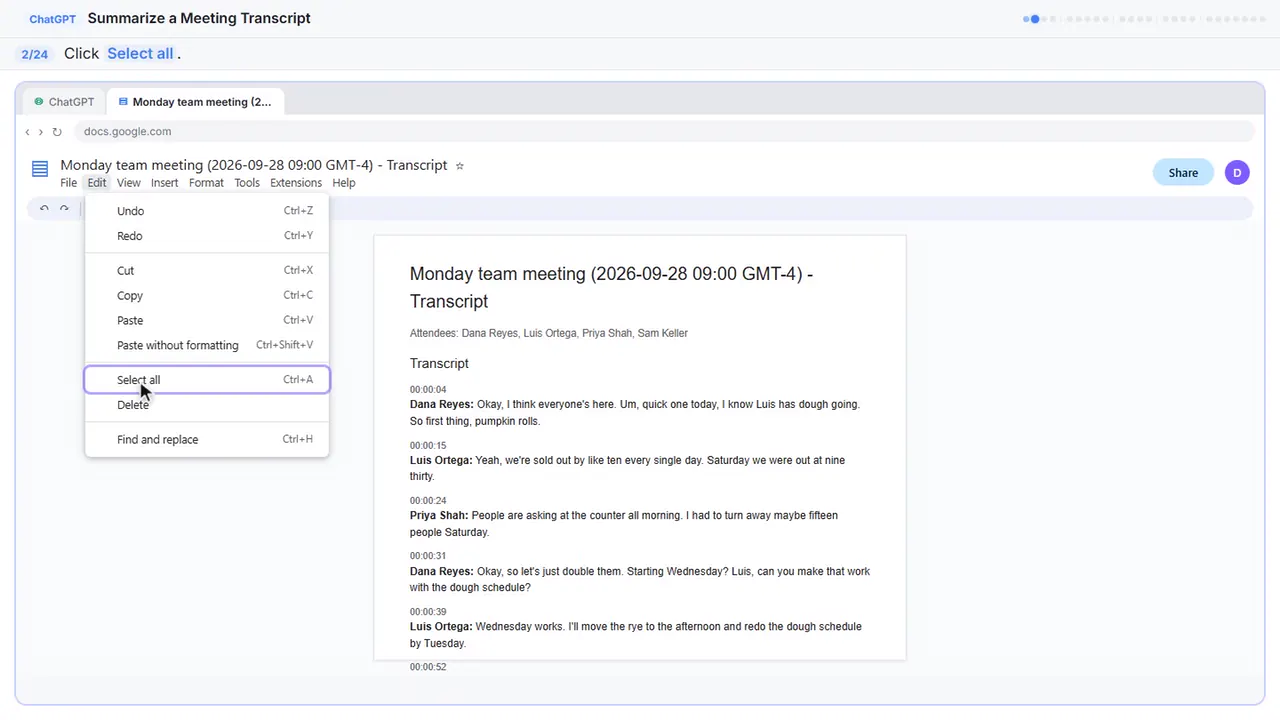Click the Google Docs document icon

(40, 169)
